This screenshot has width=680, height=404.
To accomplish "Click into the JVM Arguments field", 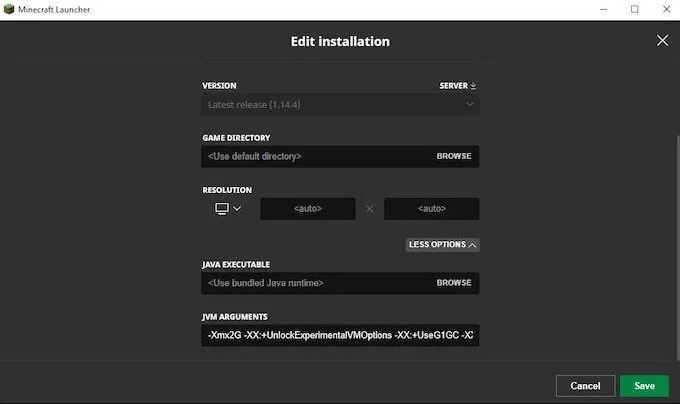I will (340, 337).
